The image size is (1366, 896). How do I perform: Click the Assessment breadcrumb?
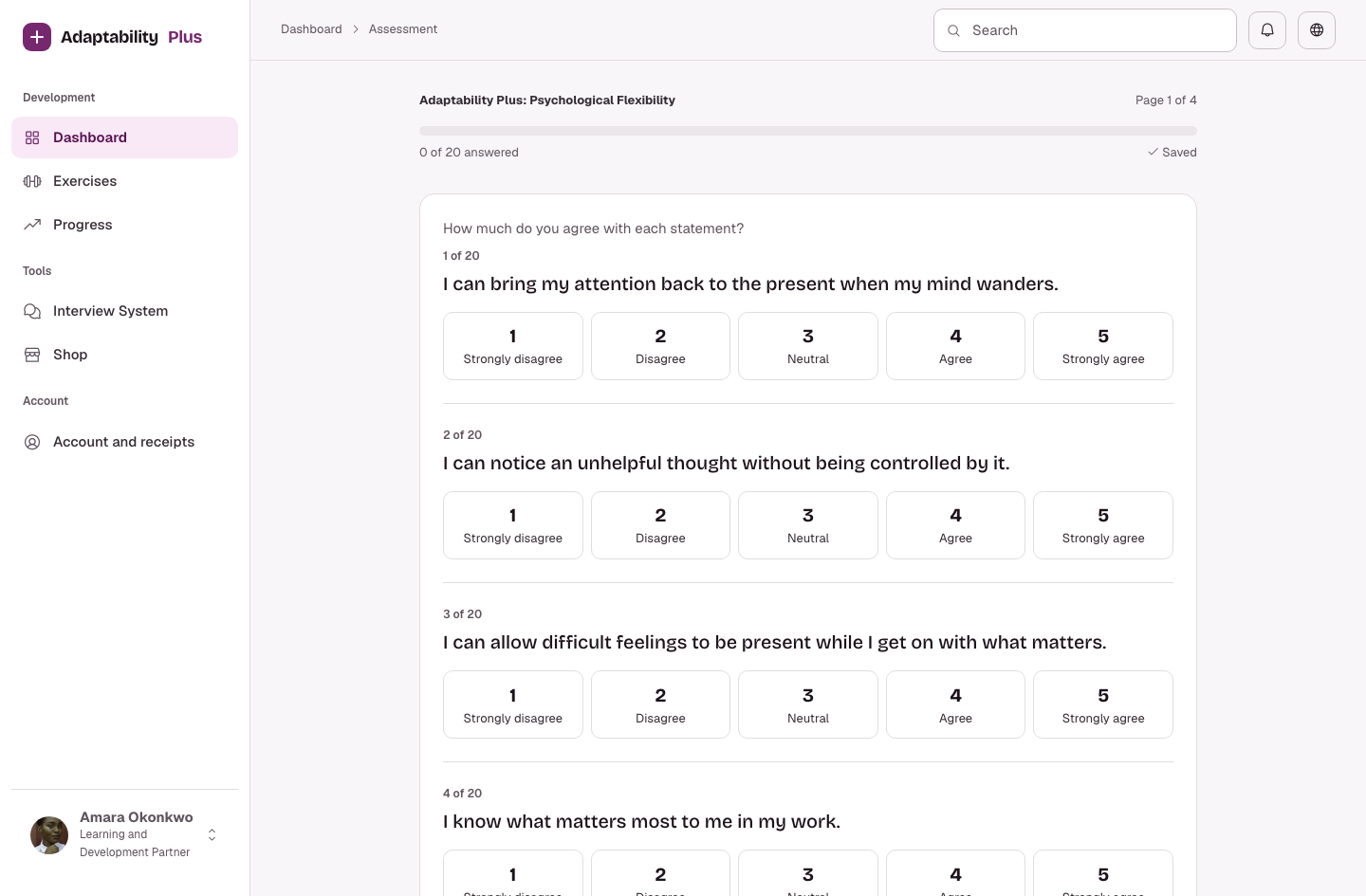(x=403, y=29)
